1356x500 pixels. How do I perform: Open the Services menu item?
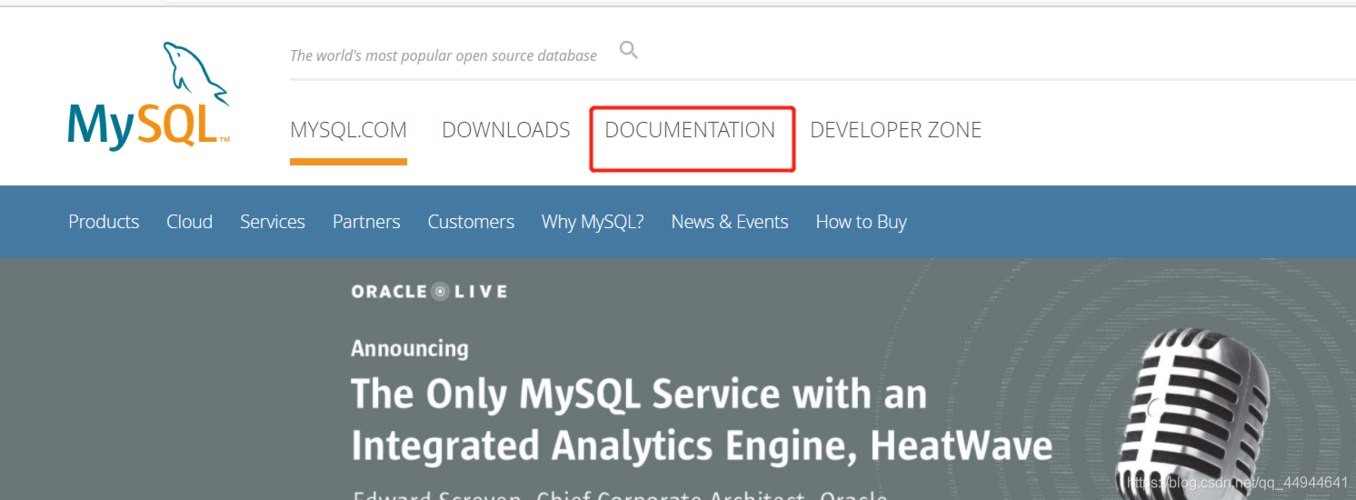(272, 222)
